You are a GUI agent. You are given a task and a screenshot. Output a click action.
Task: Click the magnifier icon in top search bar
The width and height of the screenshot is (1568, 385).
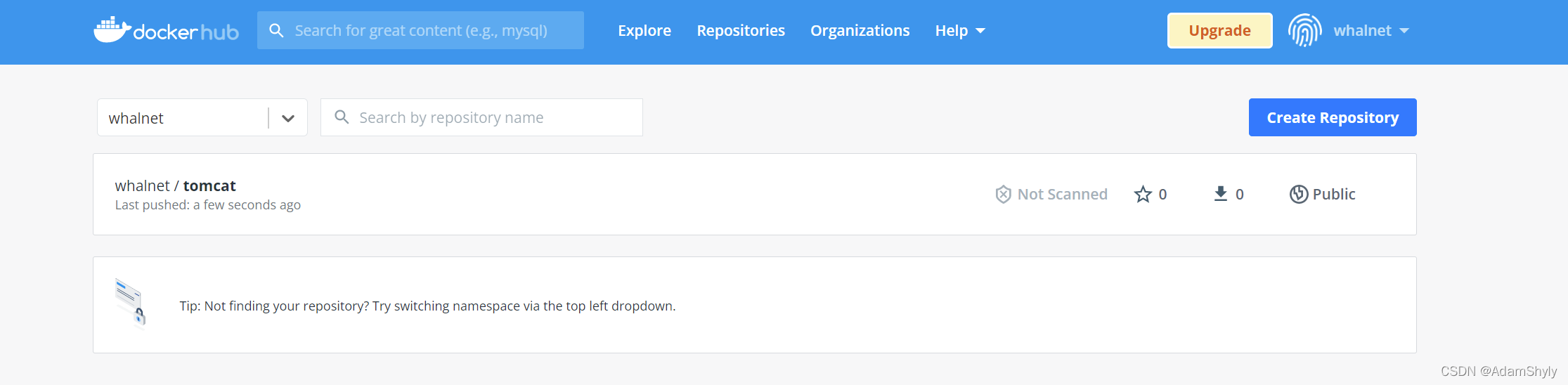point(276,31)
